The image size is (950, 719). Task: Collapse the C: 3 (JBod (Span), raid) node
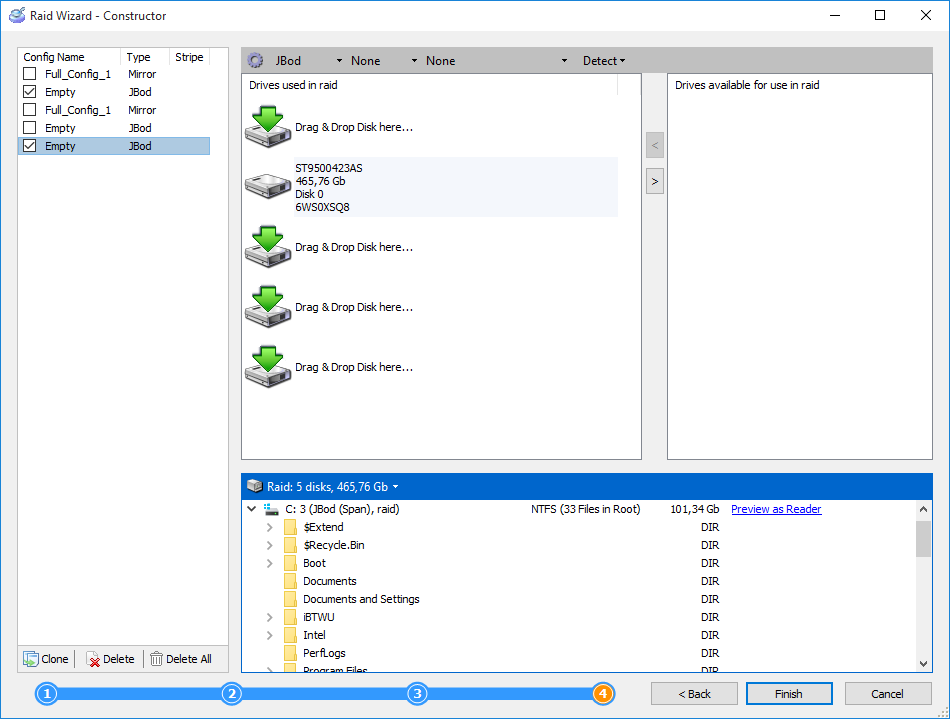pos(251,509)
